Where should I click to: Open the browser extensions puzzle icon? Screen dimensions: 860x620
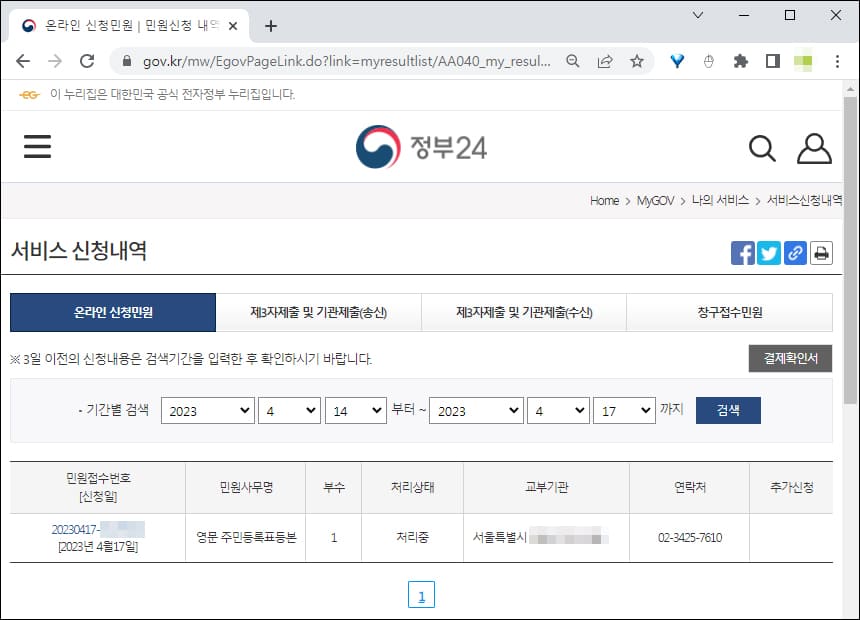pyautogui.click(x=739, y=60)
